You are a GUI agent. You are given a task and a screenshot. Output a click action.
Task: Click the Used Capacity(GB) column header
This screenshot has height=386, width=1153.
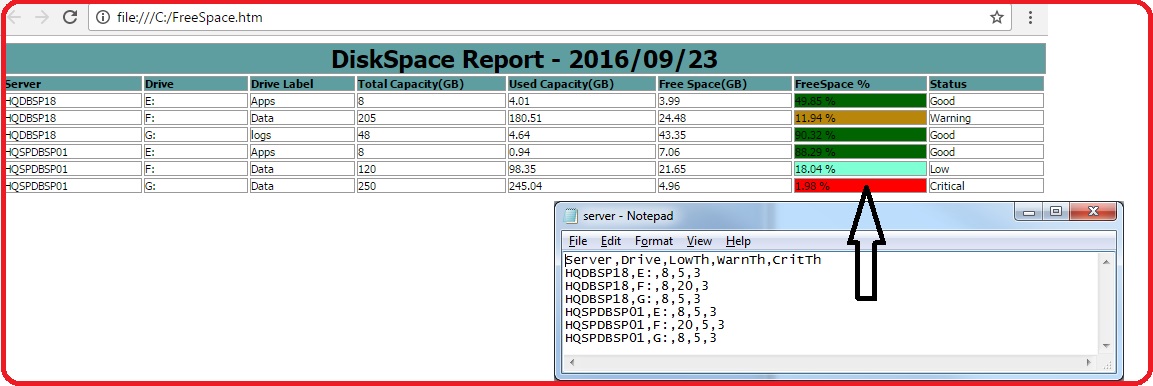pos(582,84)
